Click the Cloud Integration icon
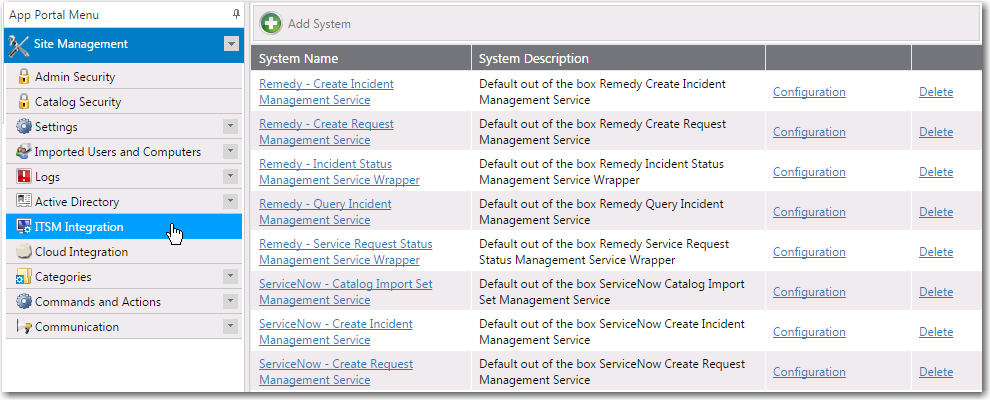The width and height of the screenshot is (990, 400). [24, 252]
